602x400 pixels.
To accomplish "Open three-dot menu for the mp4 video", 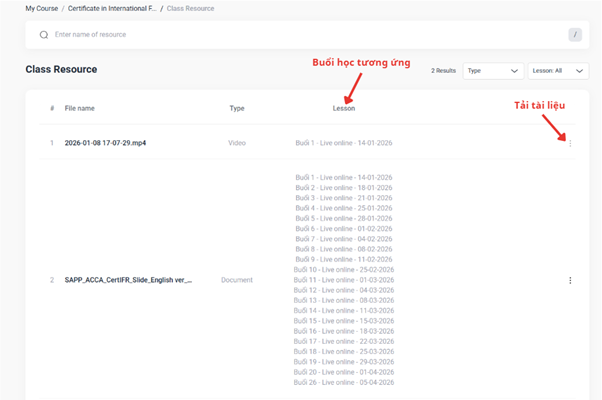I will 570,143.
